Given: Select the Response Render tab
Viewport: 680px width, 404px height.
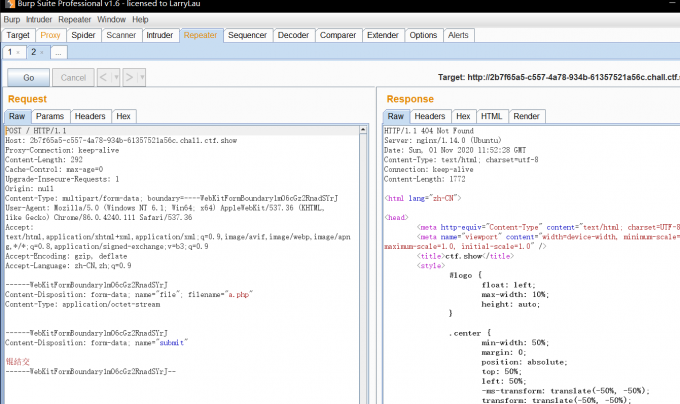Looking at the screenshot, I should coord(526,116).
